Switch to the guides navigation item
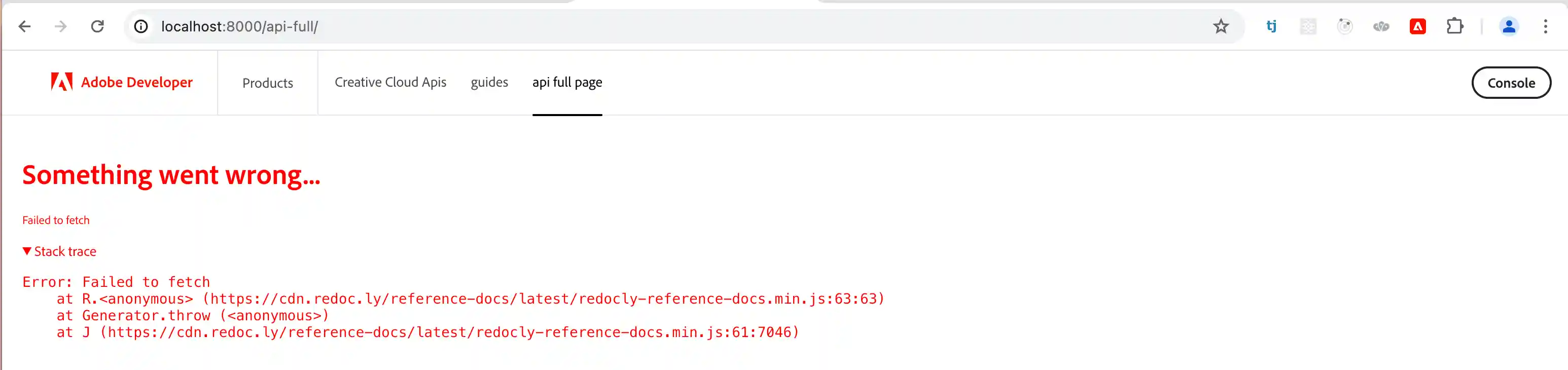Viewport: 1568px width, 370px height. pos(489,82)
